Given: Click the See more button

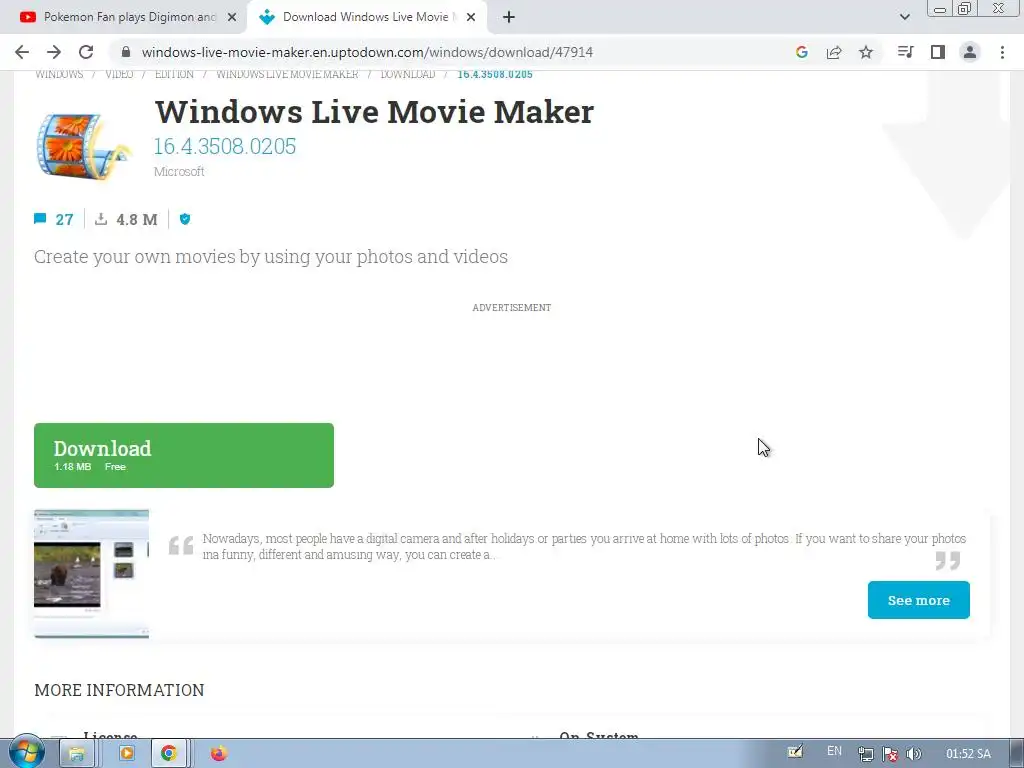Looking at the screenshot, I should click(918, 600).
